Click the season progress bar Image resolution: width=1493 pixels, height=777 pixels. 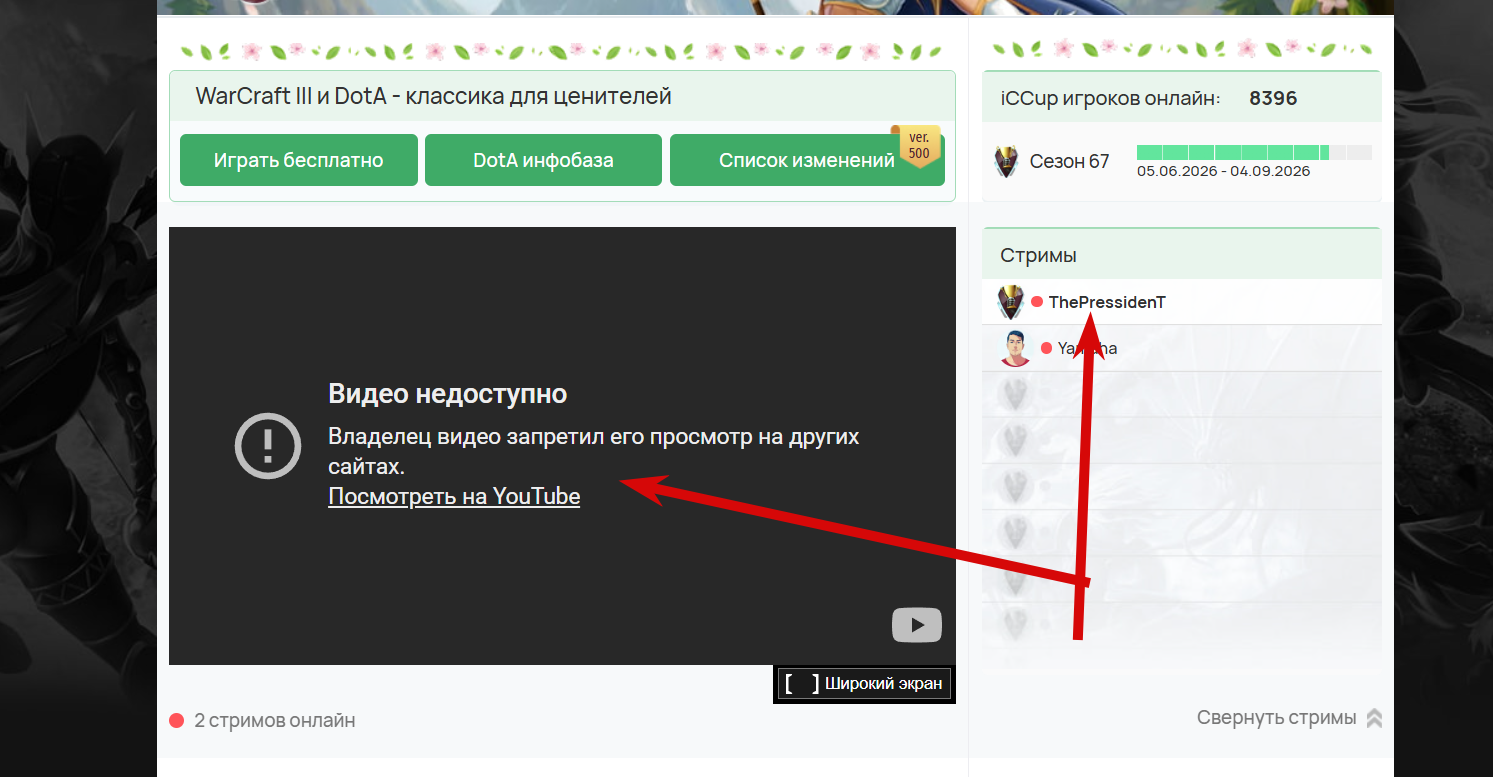click(x=1254, y=153)
